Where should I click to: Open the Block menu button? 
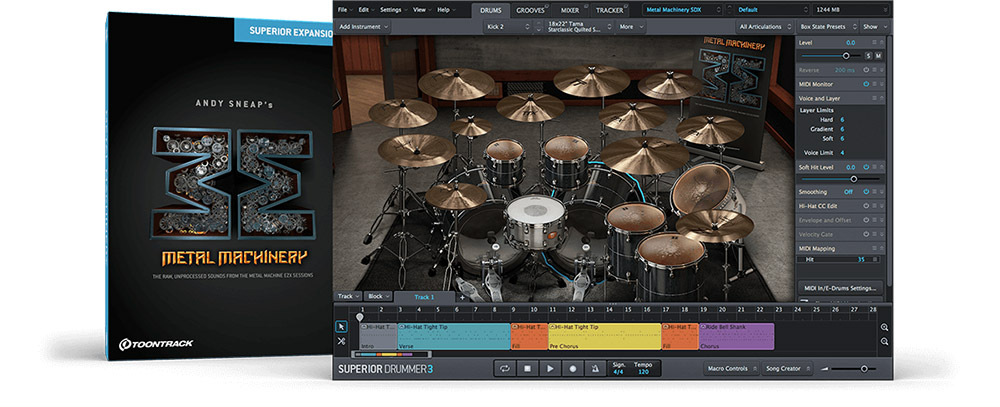(x=379, y=297)
